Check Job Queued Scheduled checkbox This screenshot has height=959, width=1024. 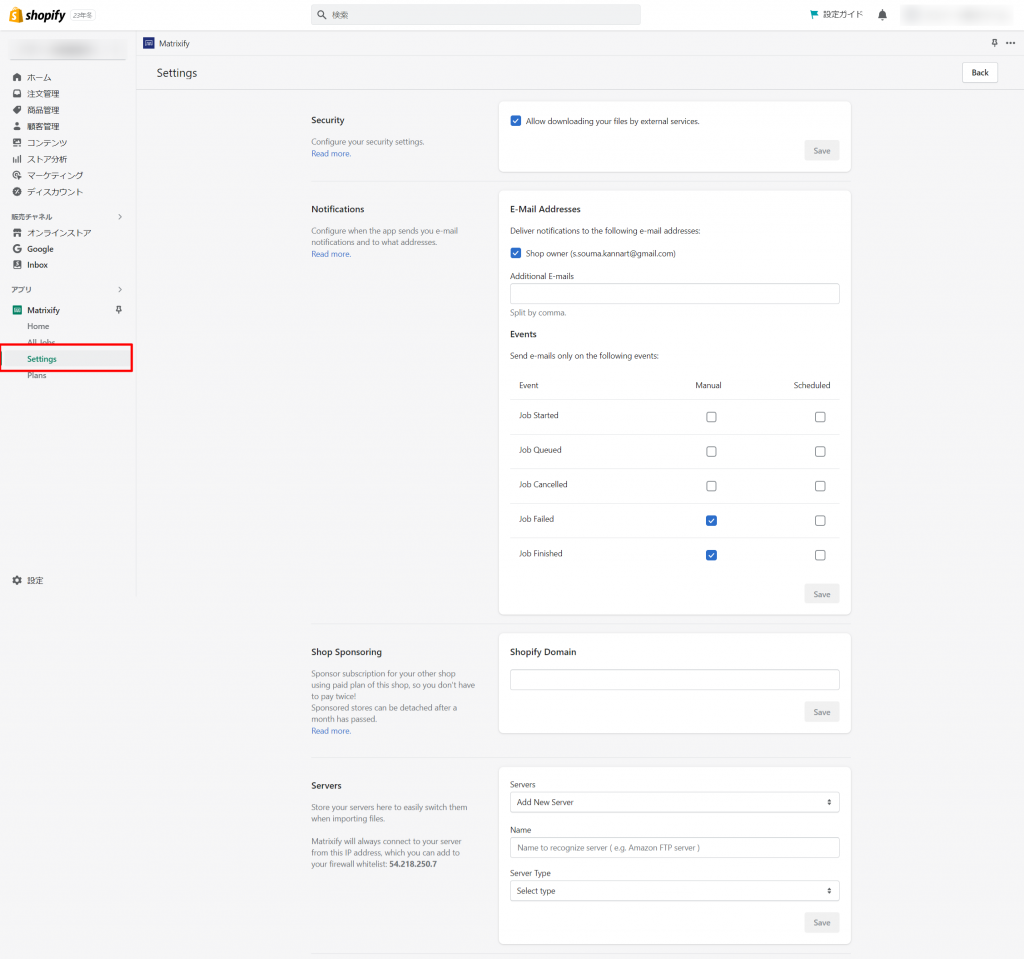click(x=820, y=451)
